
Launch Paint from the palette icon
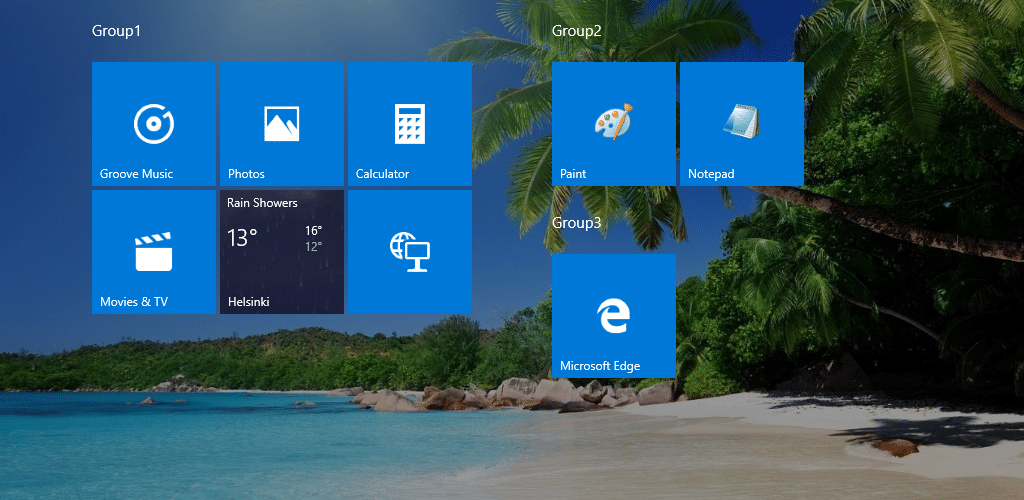click(x=613, y=122)
